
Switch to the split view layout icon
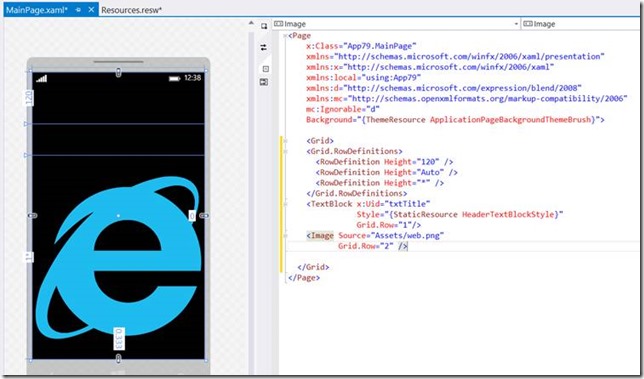[x=264, y=82]
